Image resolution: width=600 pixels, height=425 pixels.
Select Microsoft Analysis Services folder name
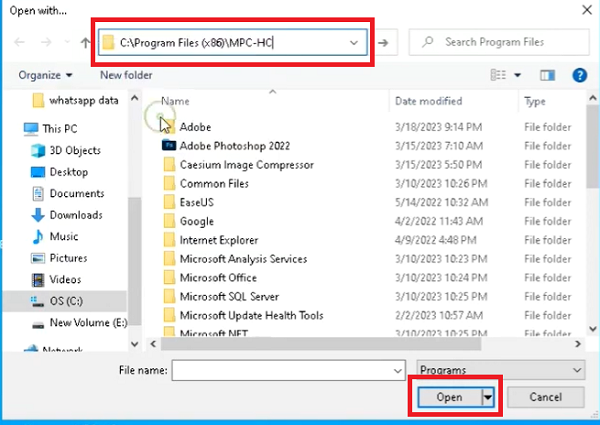243,259
